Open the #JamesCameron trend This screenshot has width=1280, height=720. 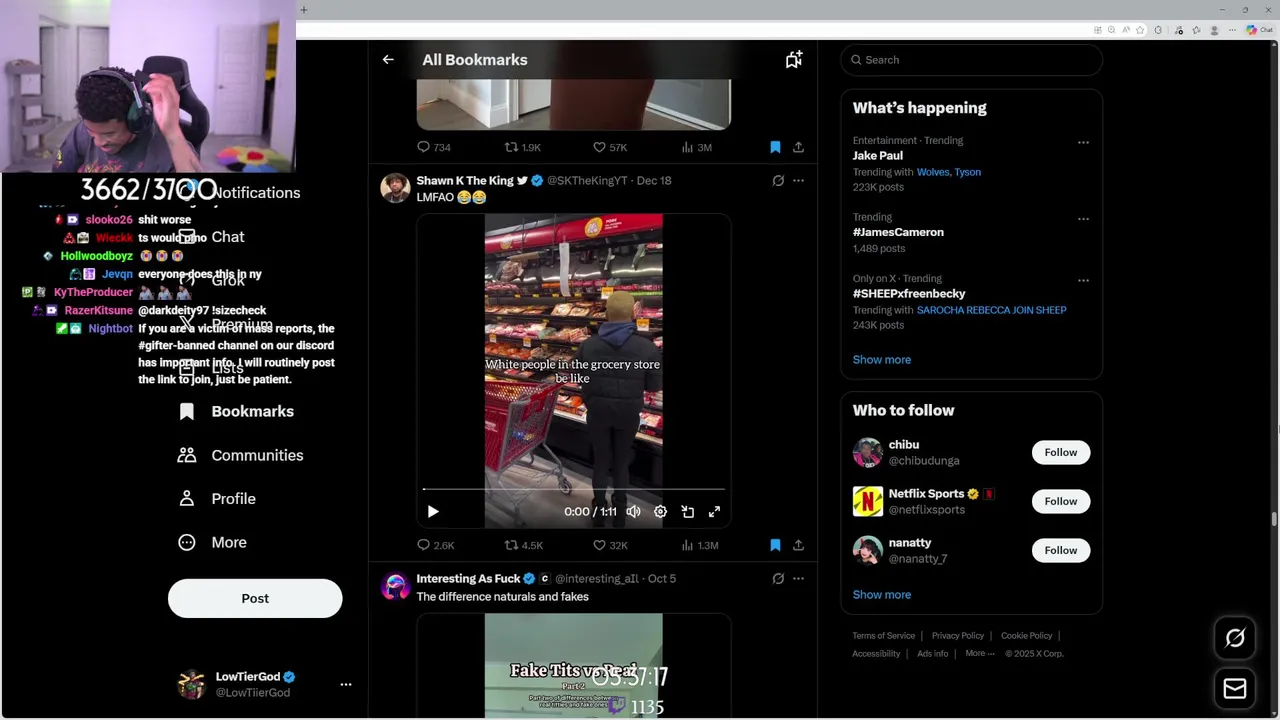pos(898,232)
